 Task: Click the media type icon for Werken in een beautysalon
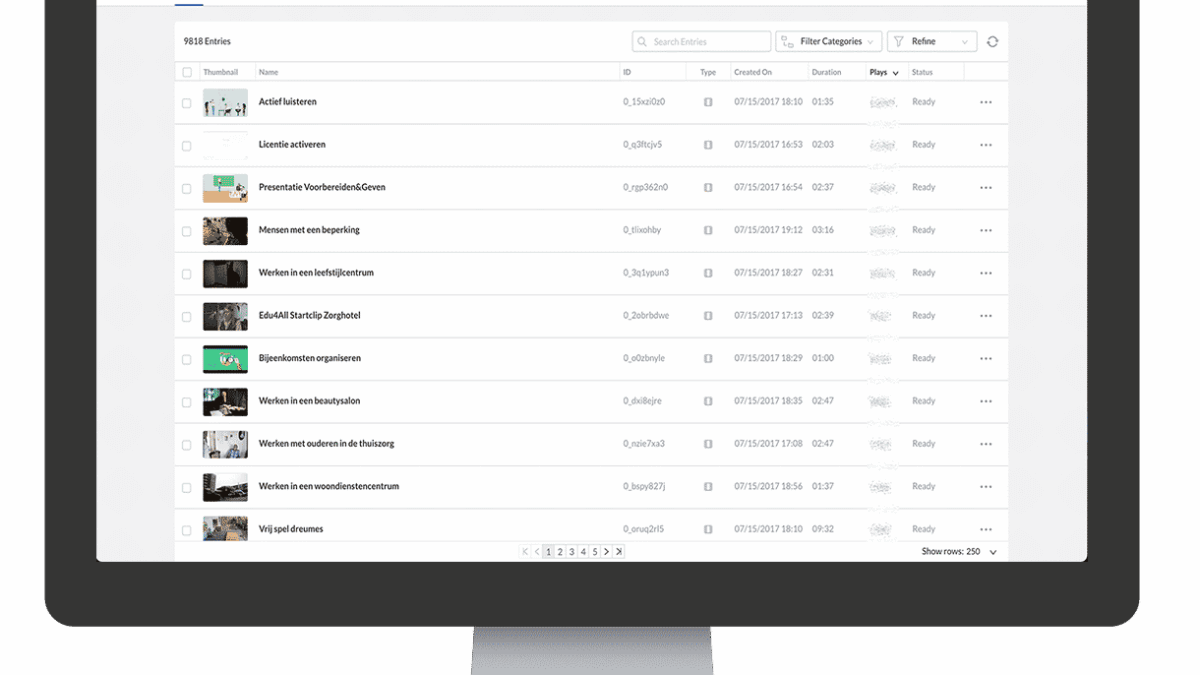(708, 401)
